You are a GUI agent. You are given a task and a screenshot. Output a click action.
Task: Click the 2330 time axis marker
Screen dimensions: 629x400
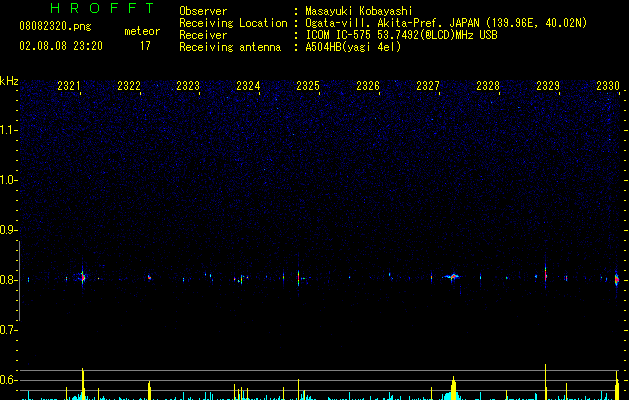608,86
